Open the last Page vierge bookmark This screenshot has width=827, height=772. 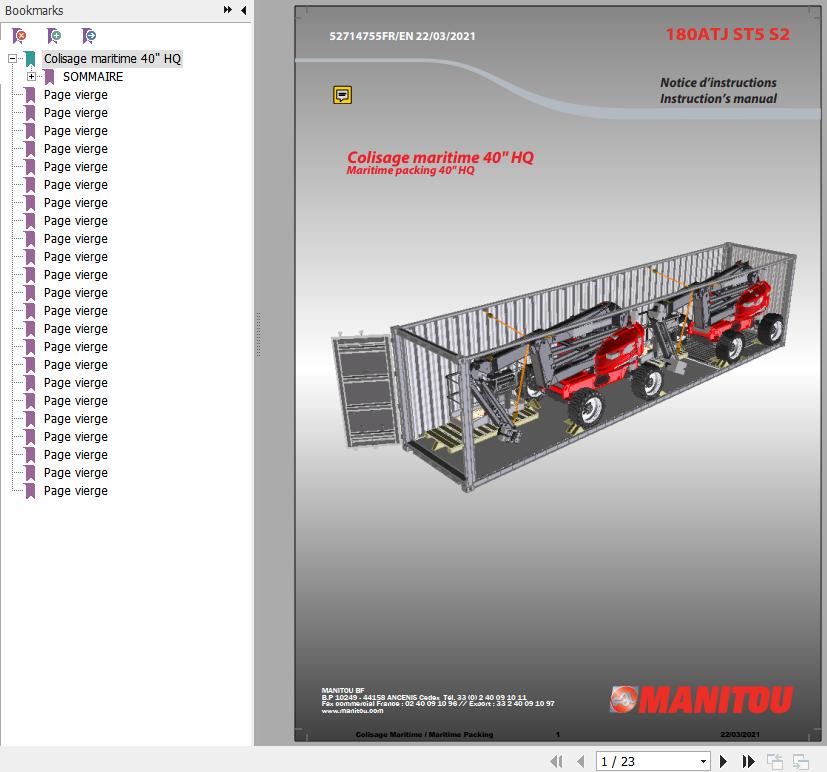click(75, 491)
